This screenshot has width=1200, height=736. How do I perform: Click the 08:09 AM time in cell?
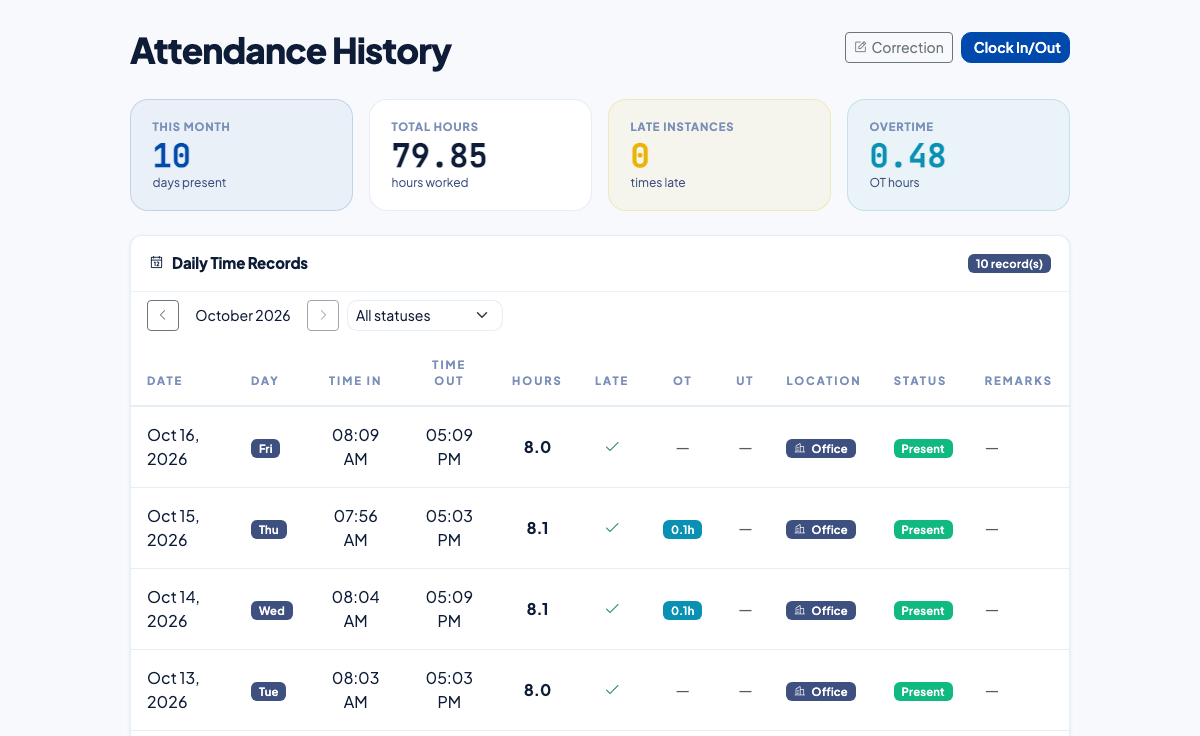pyautogui.click(x=355, y=447)
